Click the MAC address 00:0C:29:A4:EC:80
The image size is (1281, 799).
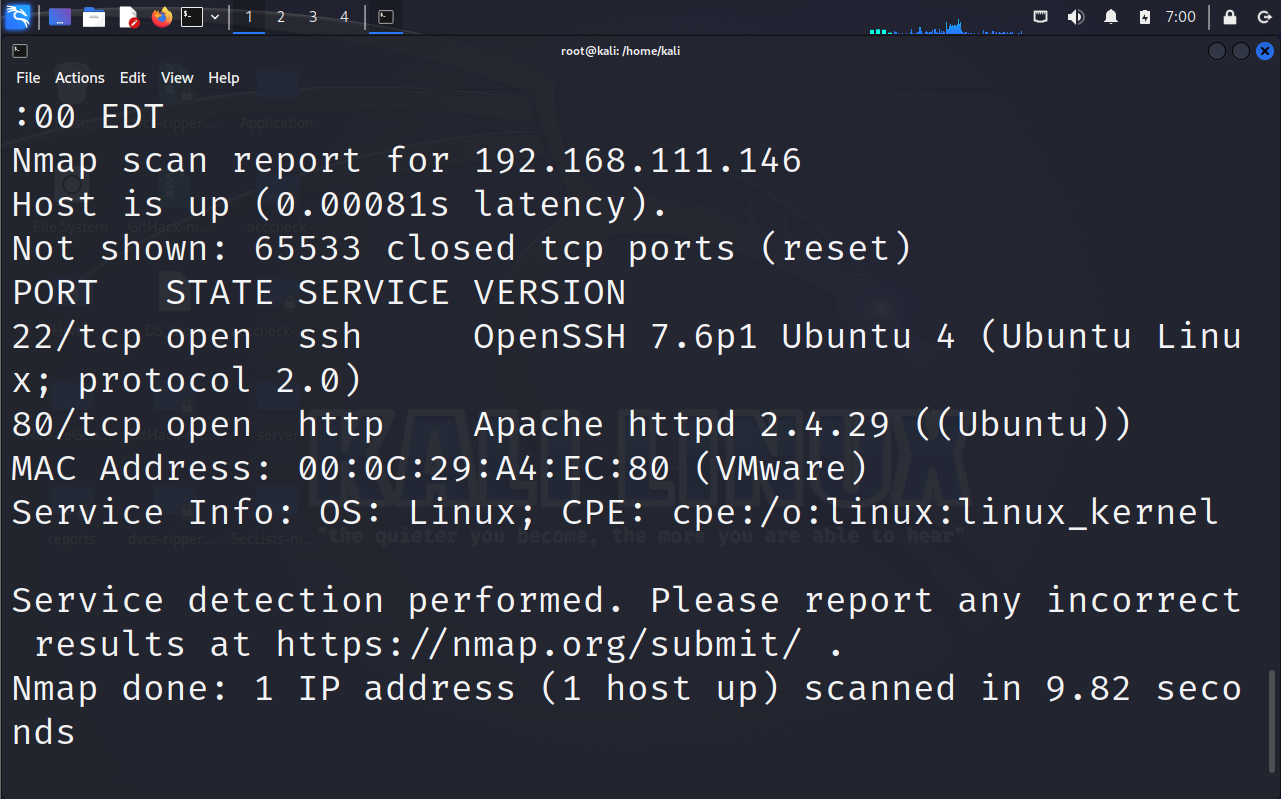[x=484, y=469]
